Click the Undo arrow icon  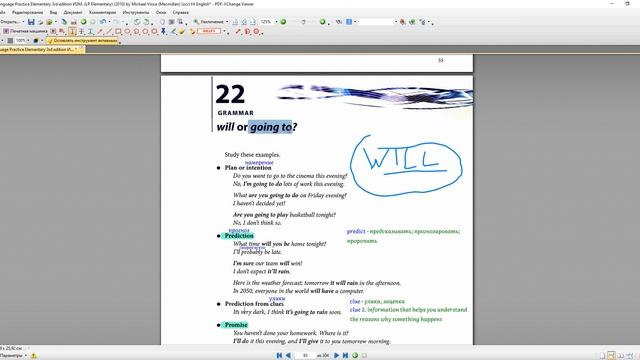click(102, 22)
